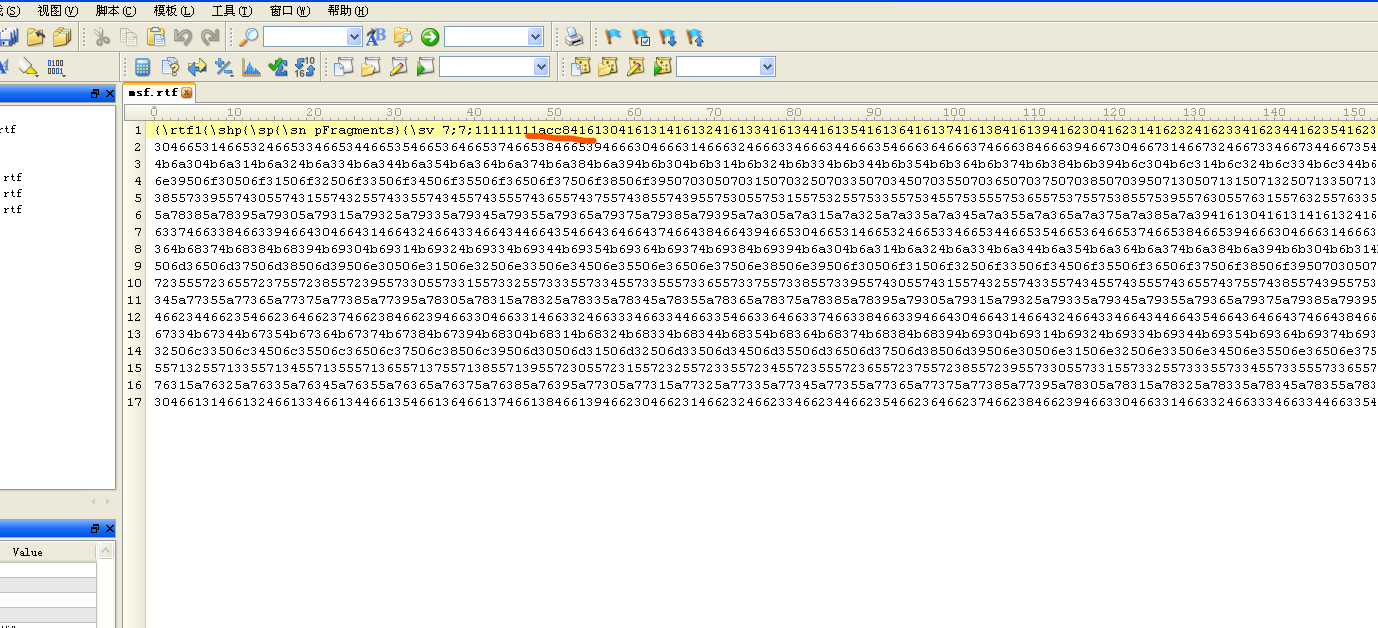Click the Histogram chart icon
Image resolution: width=1378 pixels, height=628 pixels.
pos(251,67)
